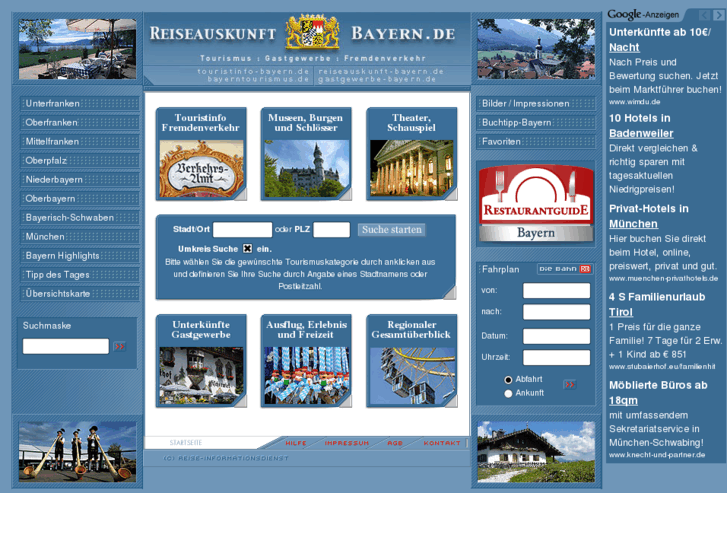This screenshot has width=727, height=545.
Task: Open Buchtipp-Bayern link
Action: click(x=536, y=122)
